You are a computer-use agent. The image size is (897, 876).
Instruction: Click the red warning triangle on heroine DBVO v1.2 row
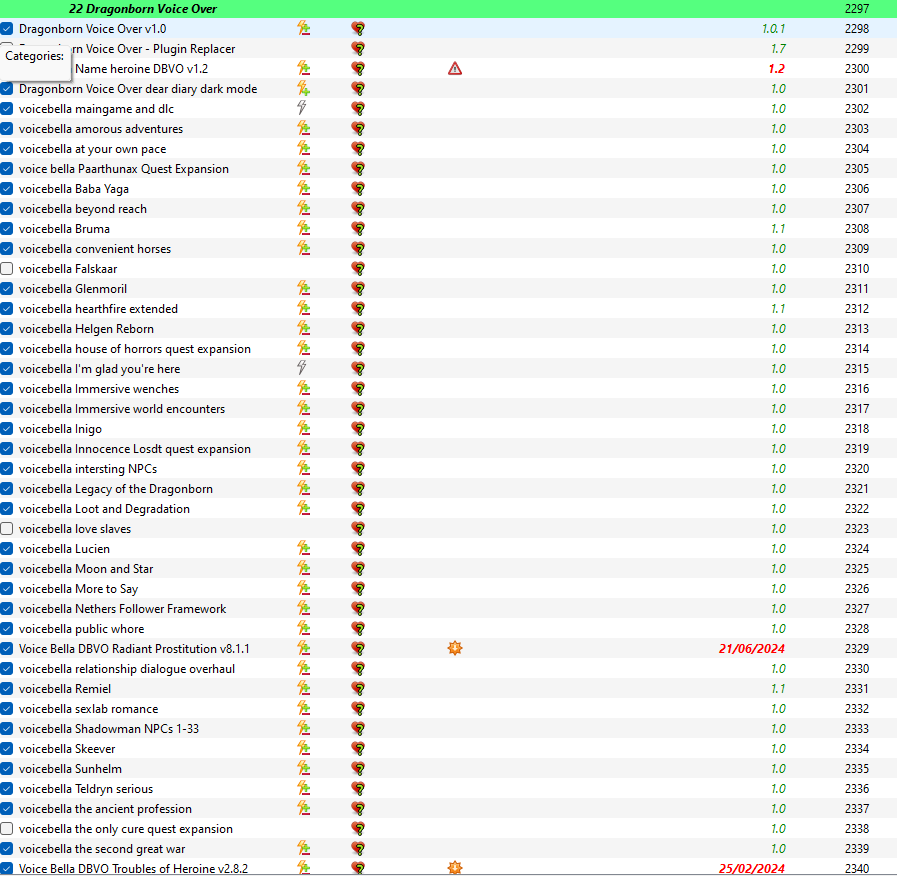coord(455,69)
